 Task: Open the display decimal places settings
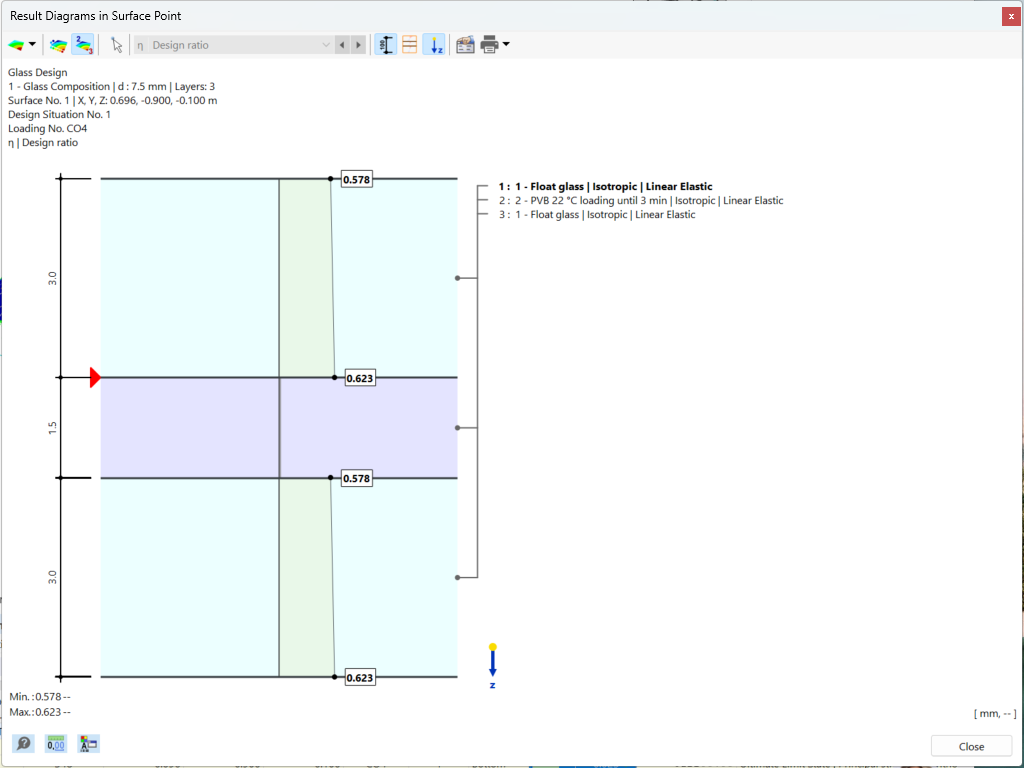coord(56,744)
